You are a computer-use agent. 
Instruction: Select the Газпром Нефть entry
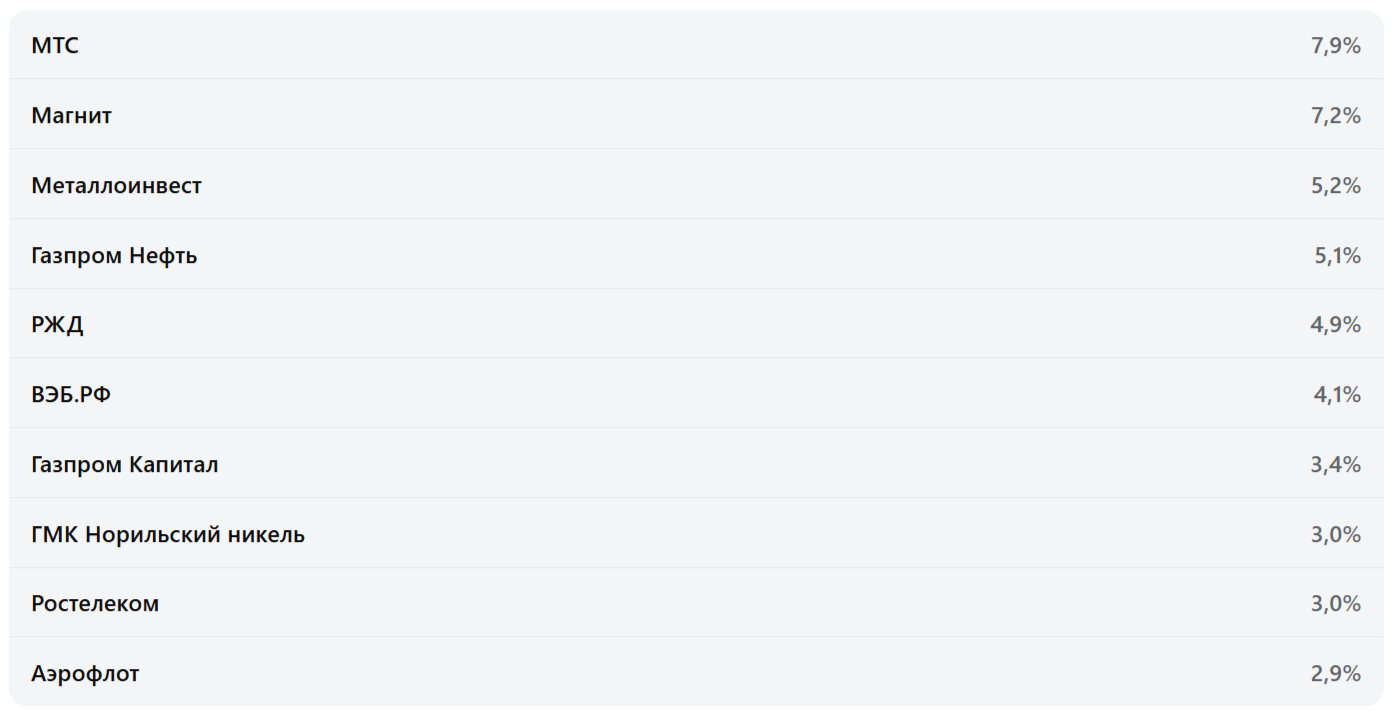pyautogui.click(x=114, y=255)
